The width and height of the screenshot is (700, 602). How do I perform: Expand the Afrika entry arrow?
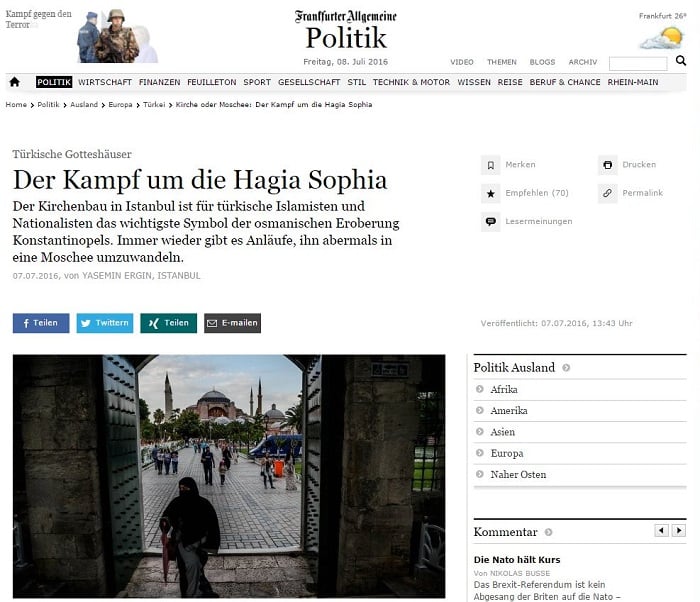click(479, 389)
